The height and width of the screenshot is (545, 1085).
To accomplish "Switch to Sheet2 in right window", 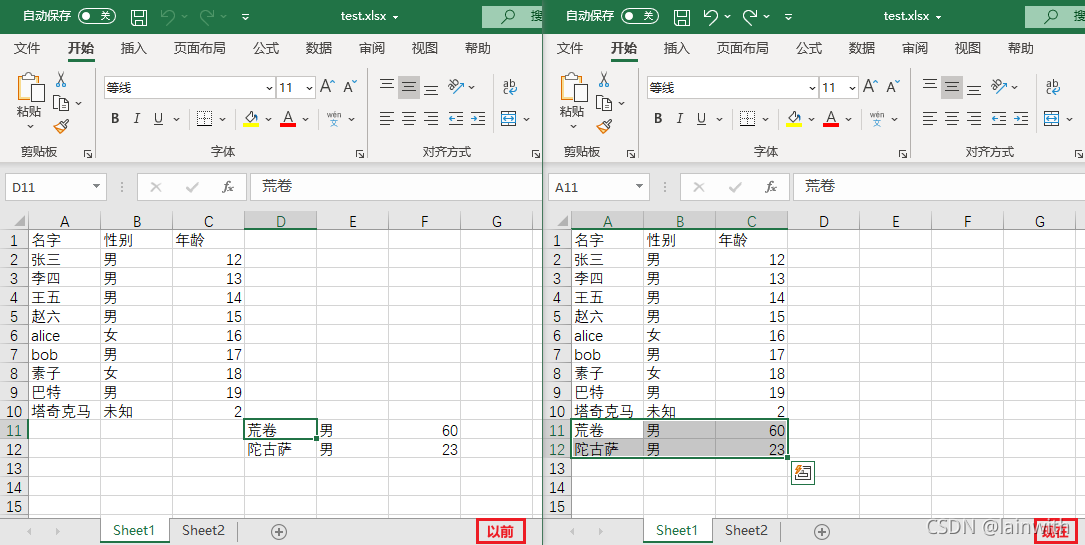I will (746, 530).
